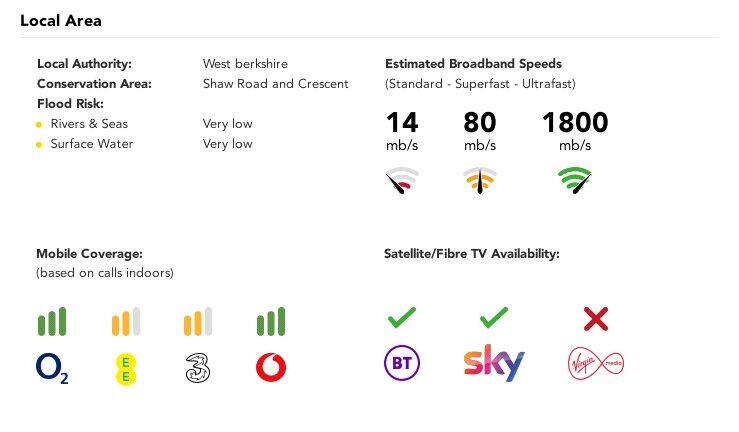Viewport: 739px width, 432px height.
Task: Click the green checkmark above BT
Action: (x=402, y=319)
